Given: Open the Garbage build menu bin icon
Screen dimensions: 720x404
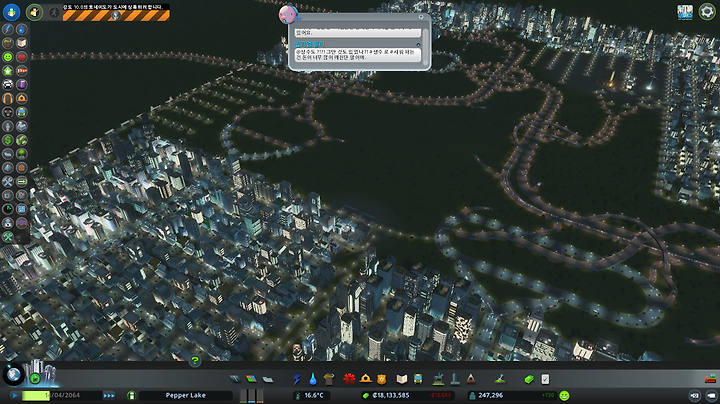Looking at the screenshot, I should (329, 379).
